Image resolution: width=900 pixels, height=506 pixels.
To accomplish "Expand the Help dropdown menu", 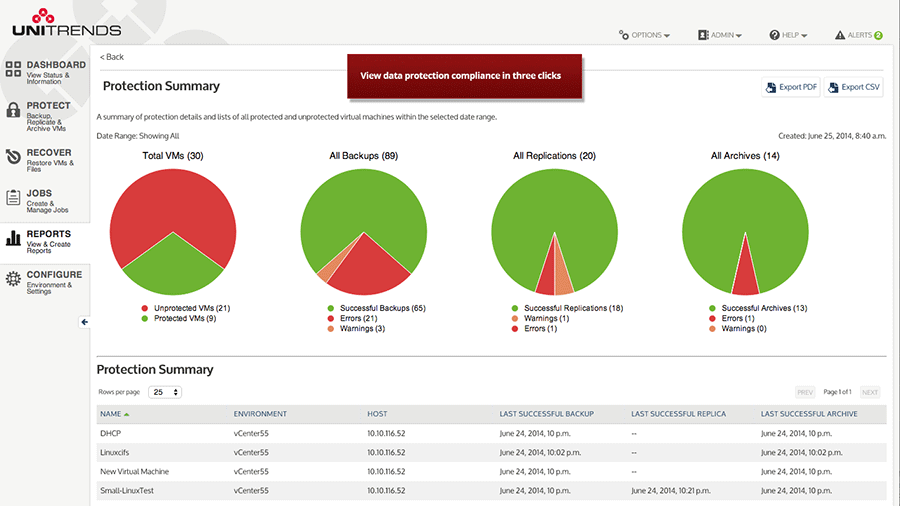I will pos(788,35).
